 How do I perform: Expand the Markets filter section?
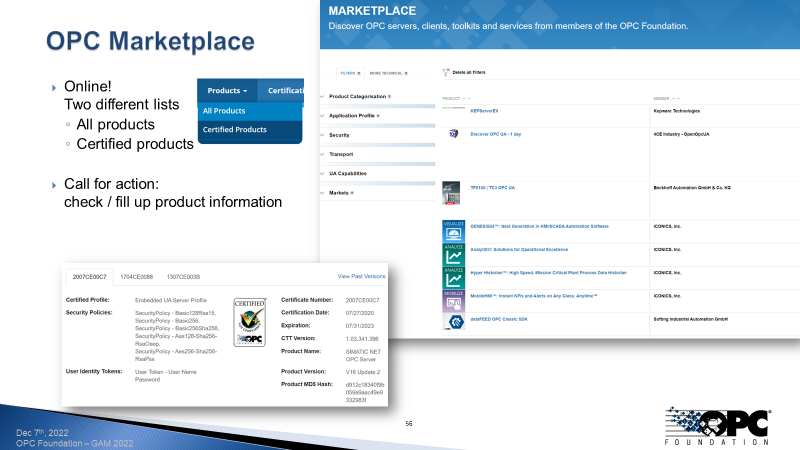[341, 193]
